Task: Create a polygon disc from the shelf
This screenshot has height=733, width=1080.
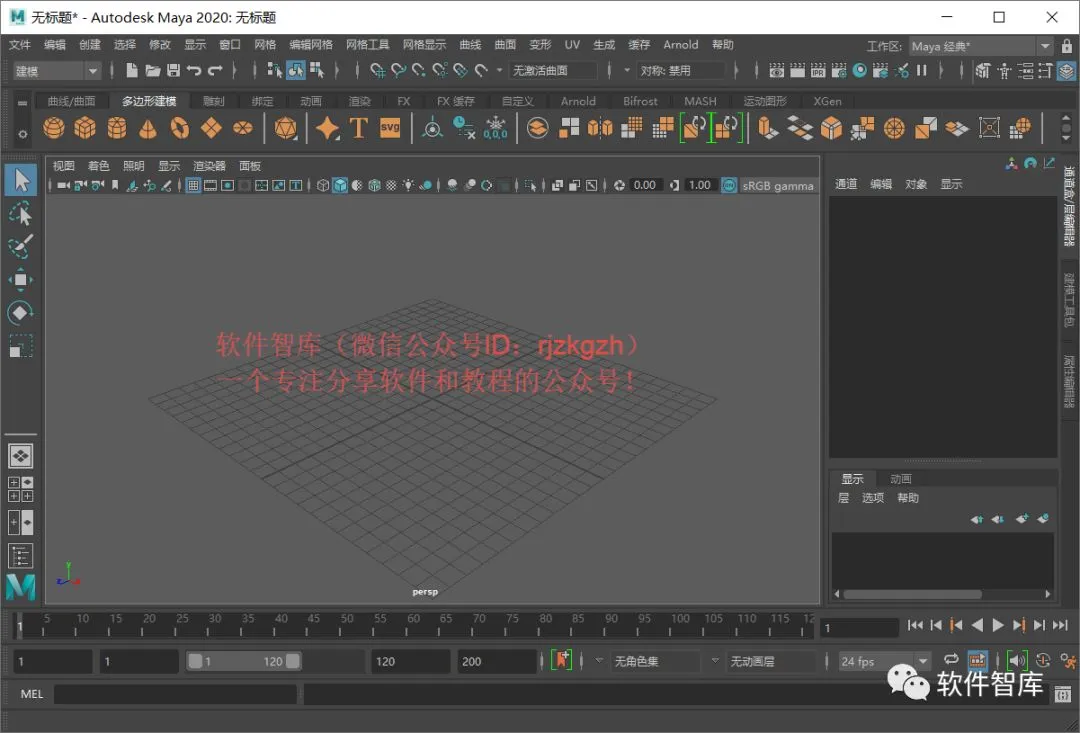Action: pyautogui.click(x=242, y=128)
